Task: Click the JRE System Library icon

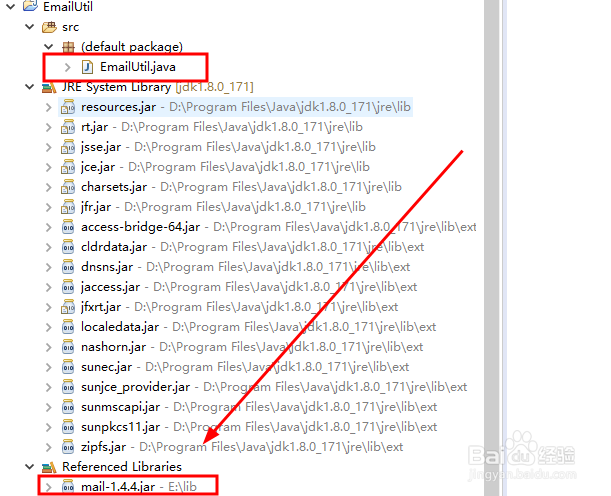Action: tap(49, 87)
